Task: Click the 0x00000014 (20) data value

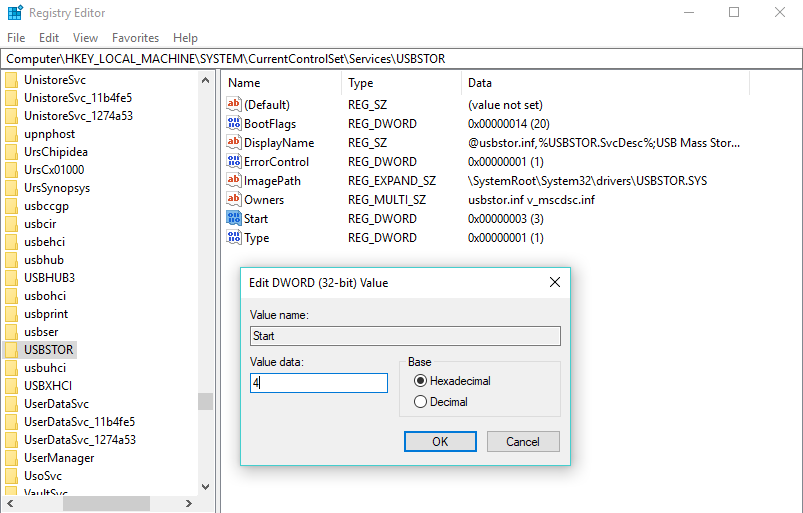Action: pyautogui.click(x=509, y=123)
